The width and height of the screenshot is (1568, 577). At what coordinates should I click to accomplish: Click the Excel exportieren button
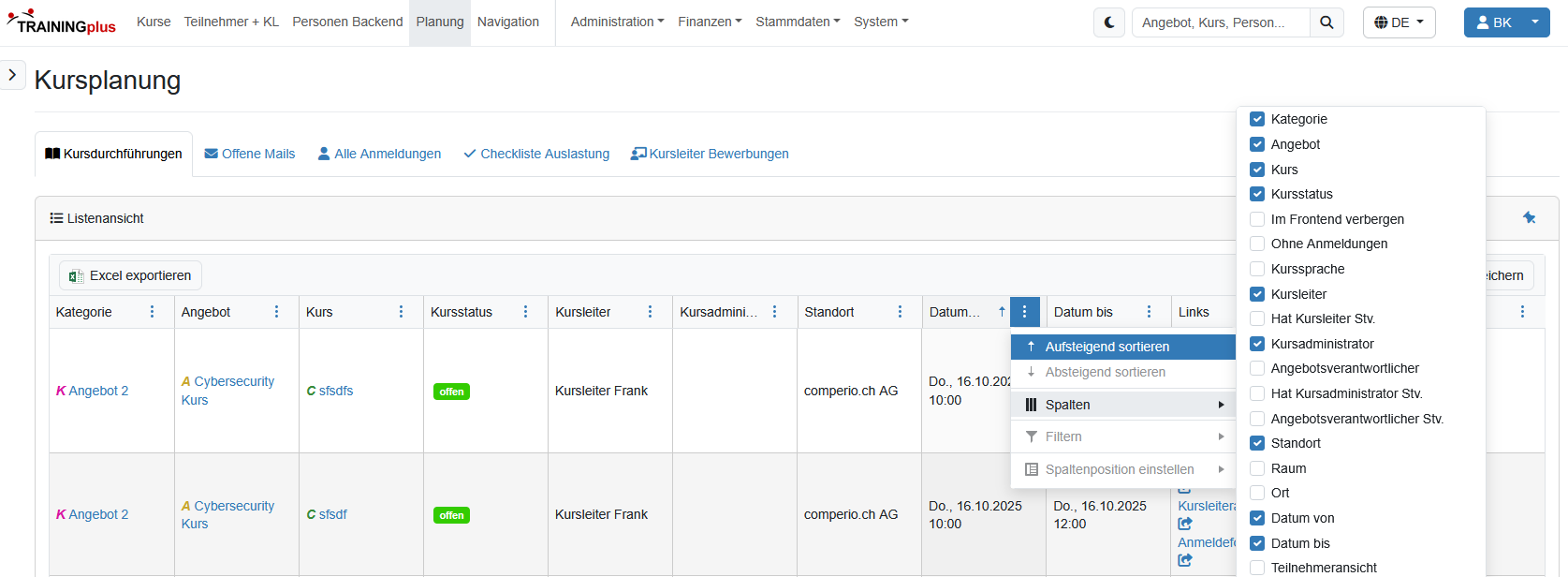click(x=130, y=275)
